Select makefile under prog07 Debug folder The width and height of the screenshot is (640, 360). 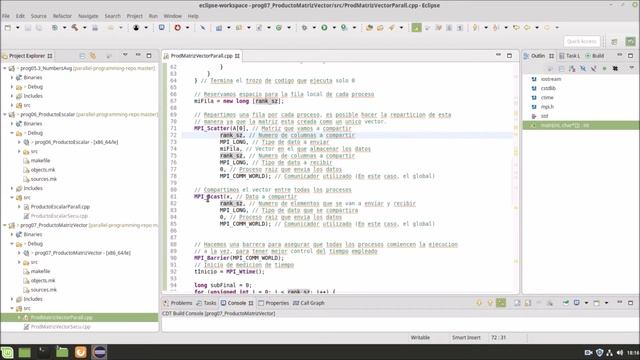tap(40, 271)
